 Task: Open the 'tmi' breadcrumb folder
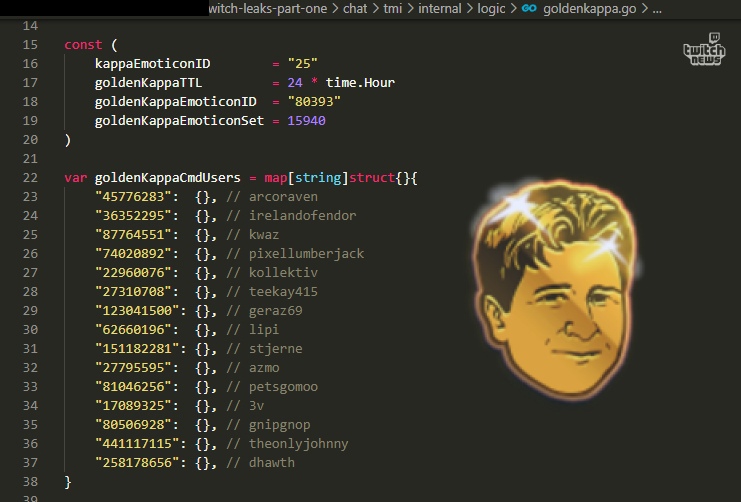tap(393, 9)
